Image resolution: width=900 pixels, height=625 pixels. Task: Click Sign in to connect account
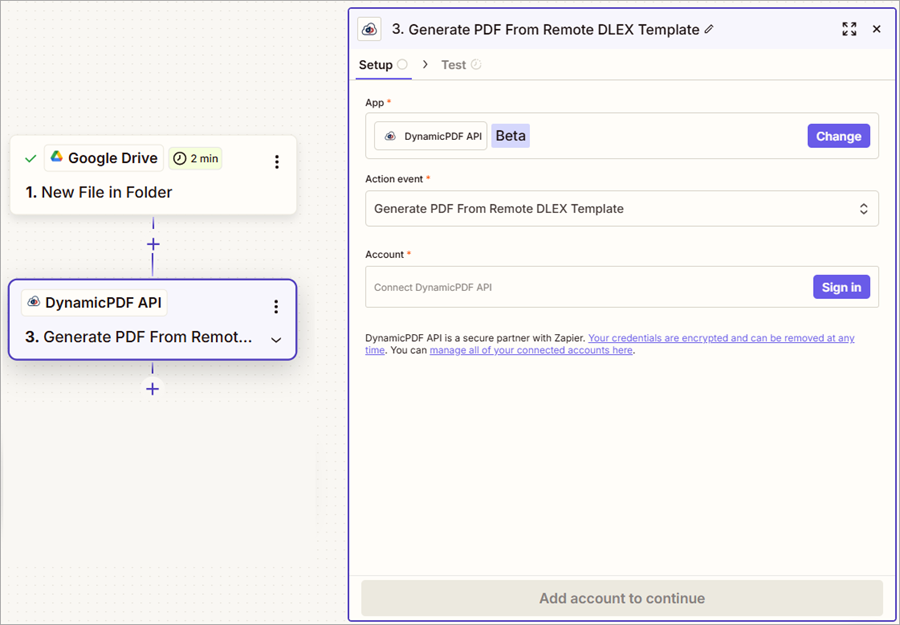[841, 287]
